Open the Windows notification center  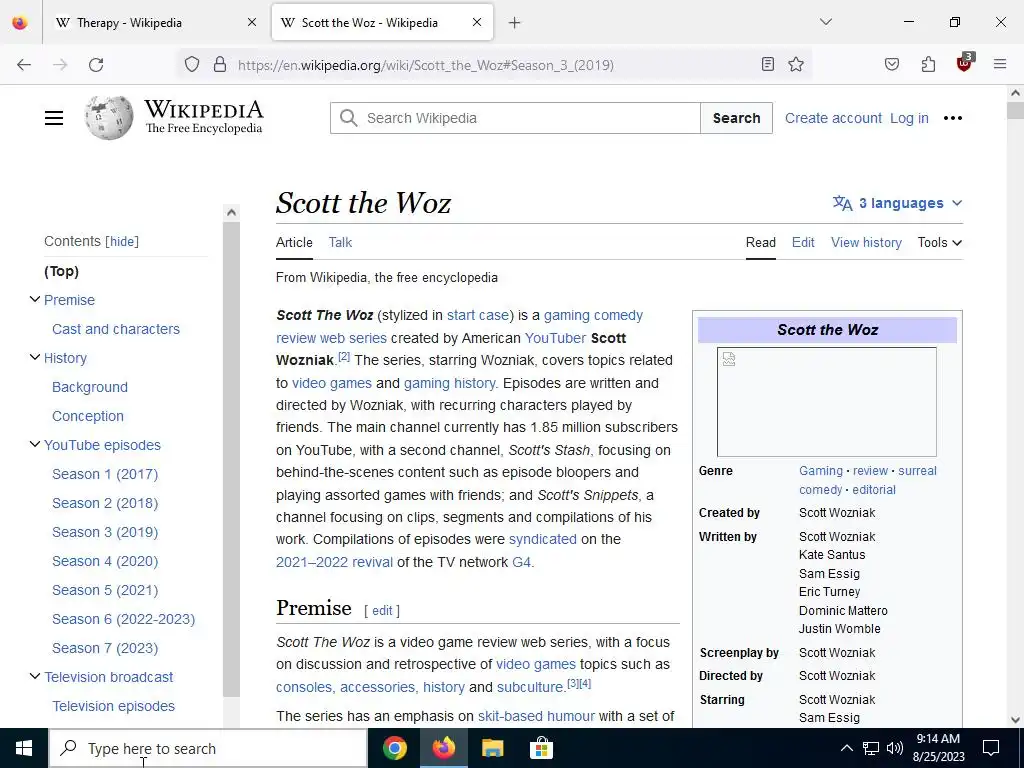991,748
